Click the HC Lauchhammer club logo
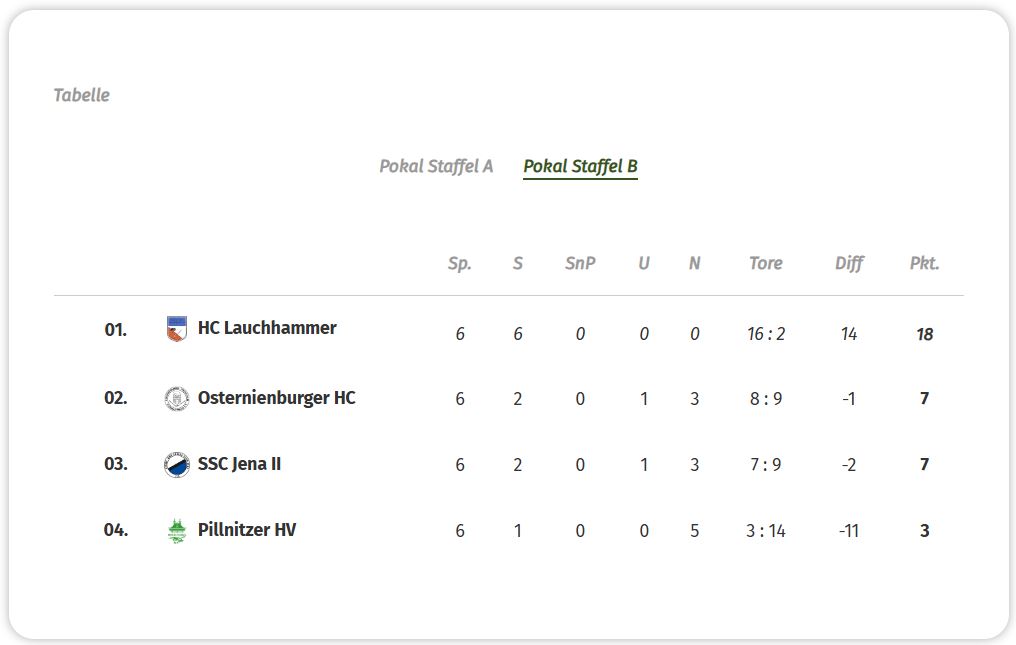This screenshot has height=645, width=1016. (x=177, y=328)
